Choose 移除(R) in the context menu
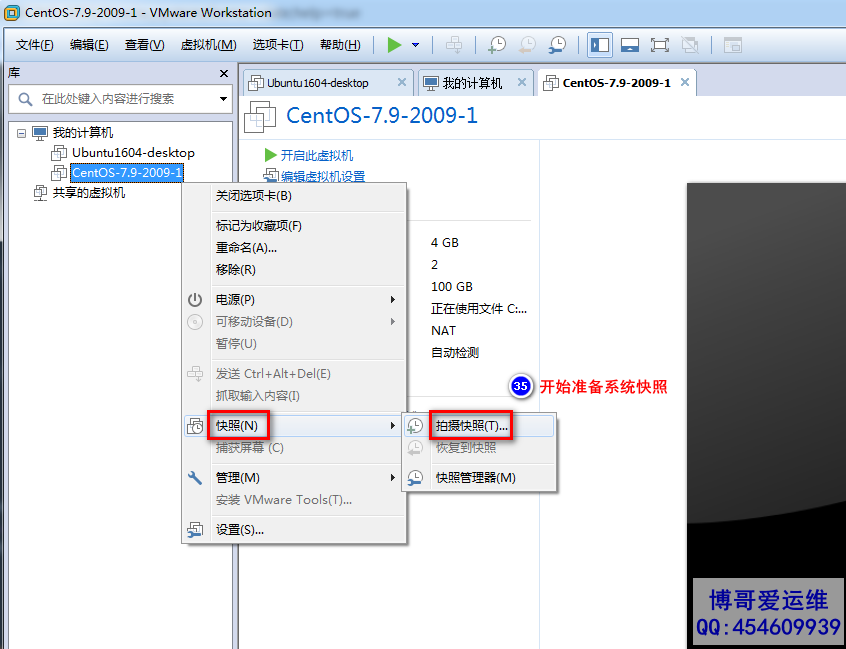Image resolution: width=846 pixels, height=649 pixels. 294,270
